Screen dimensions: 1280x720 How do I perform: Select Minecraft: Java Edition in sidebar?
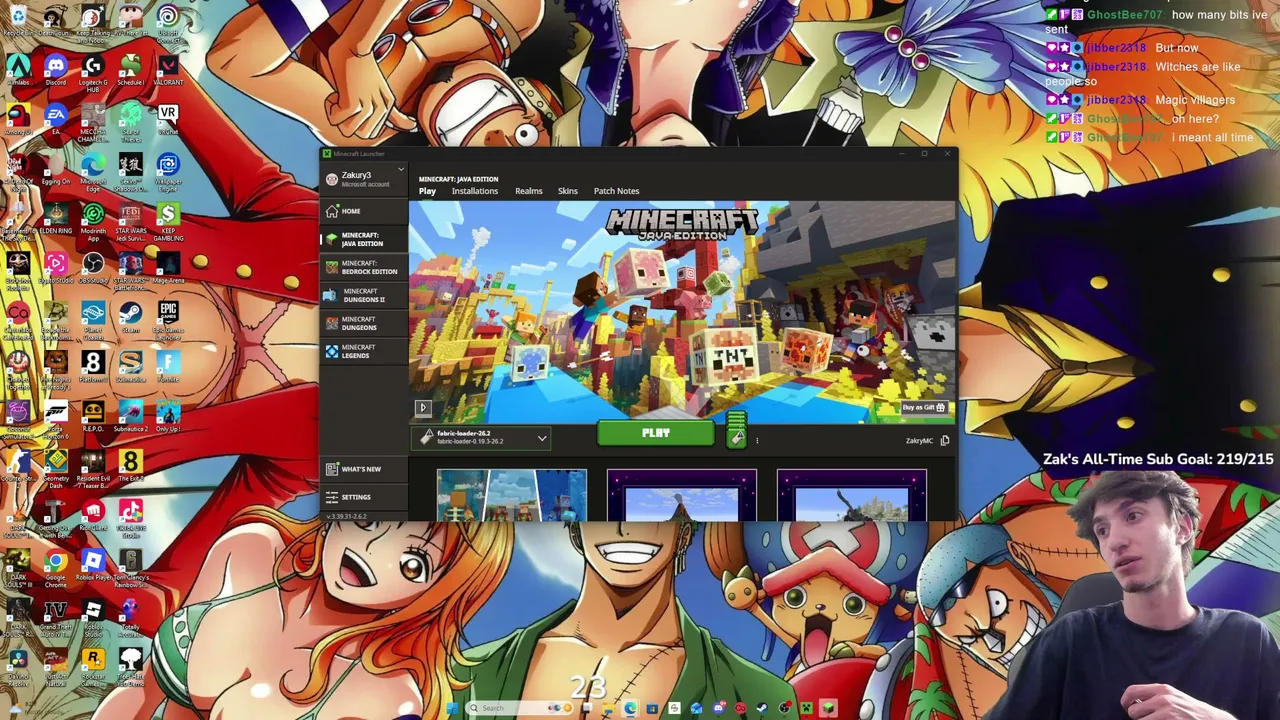(364, 240)
